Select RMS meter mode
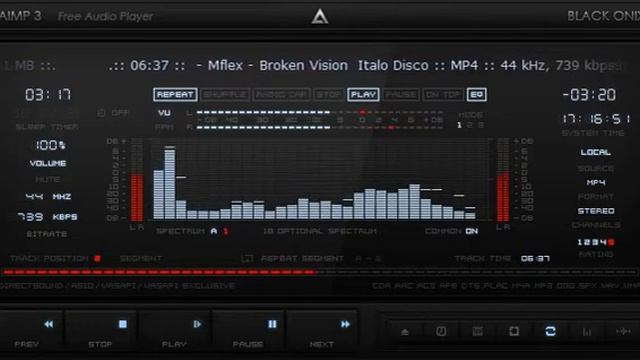The height and width of the screenshot is (360, 640). pos(164,127)
